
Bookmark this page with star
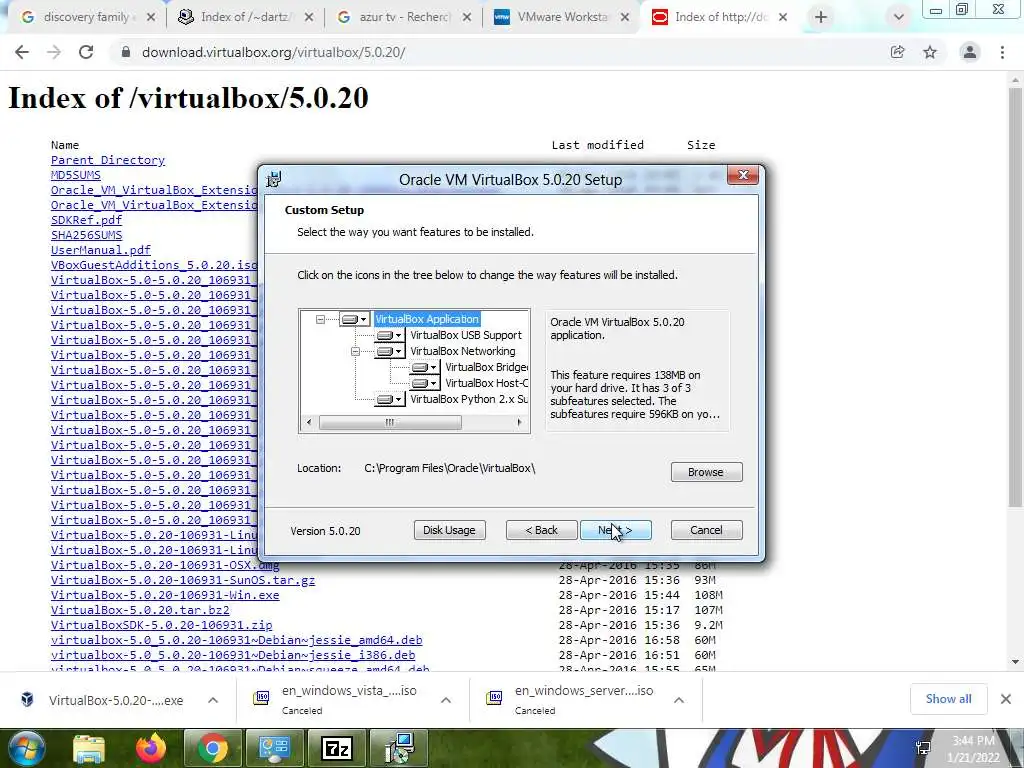930,52
